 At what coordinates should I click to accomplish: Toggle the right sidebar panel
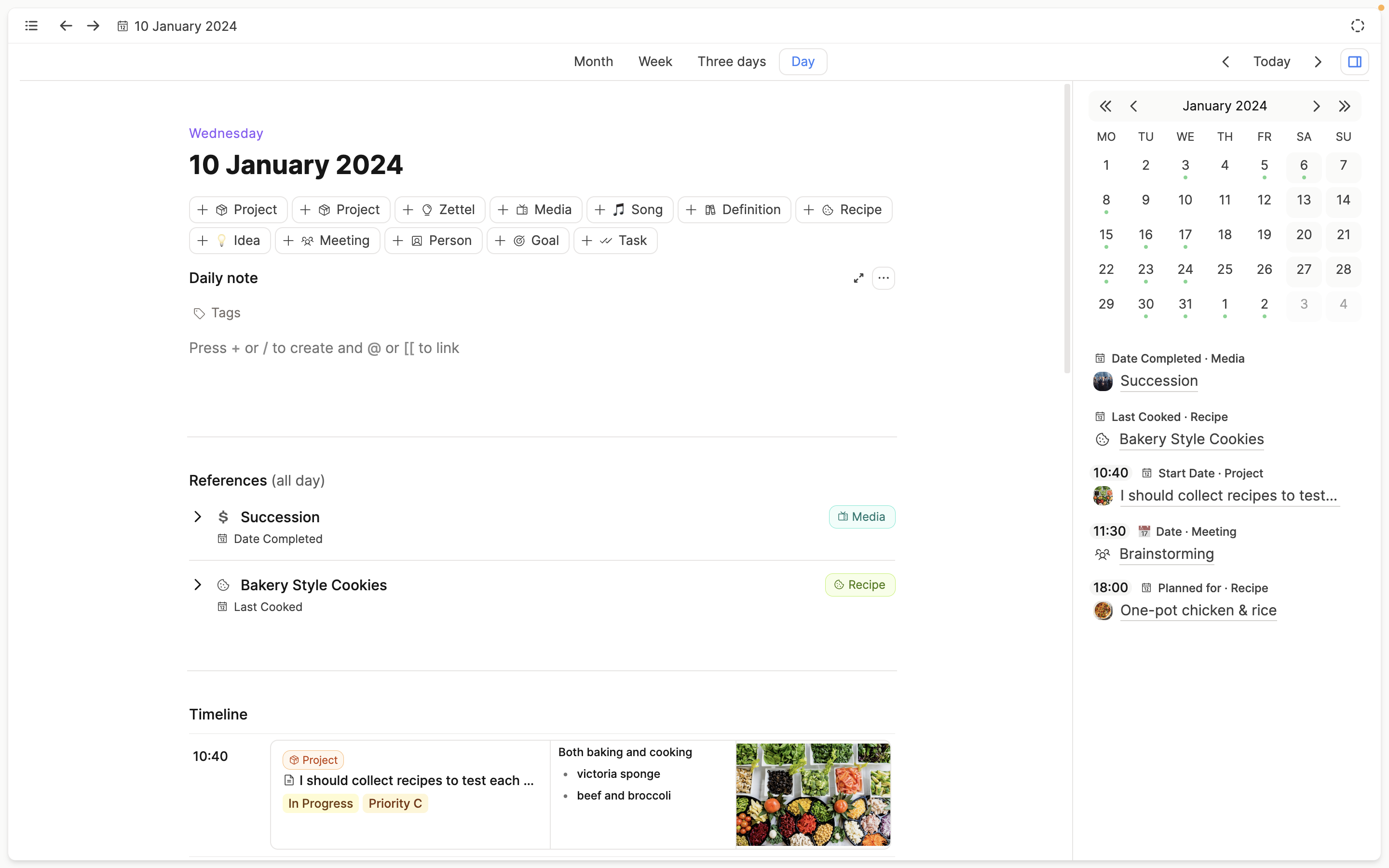1354,61
